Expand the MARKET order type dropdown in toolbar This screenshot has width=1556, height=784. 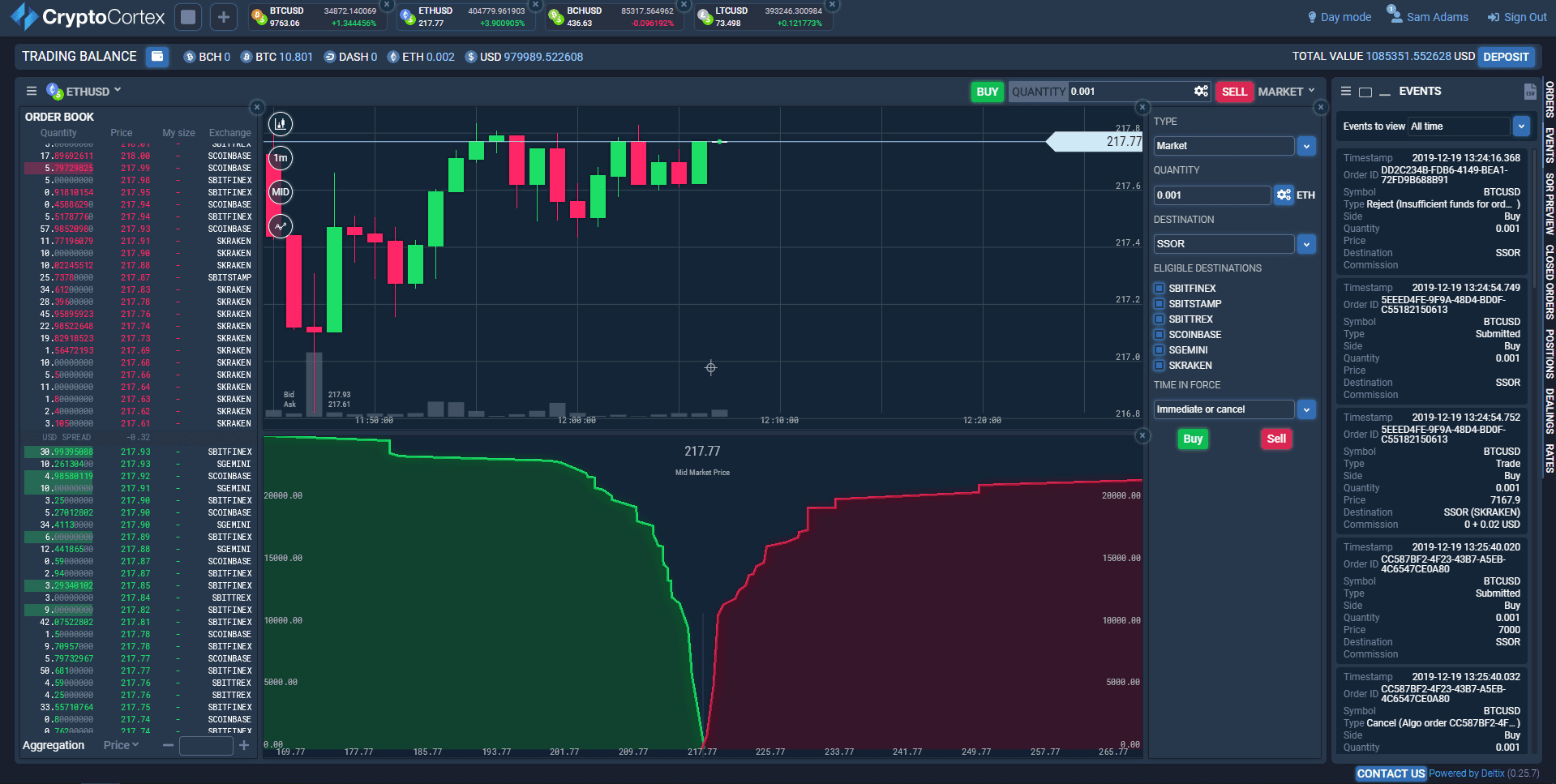[1286, 92]
